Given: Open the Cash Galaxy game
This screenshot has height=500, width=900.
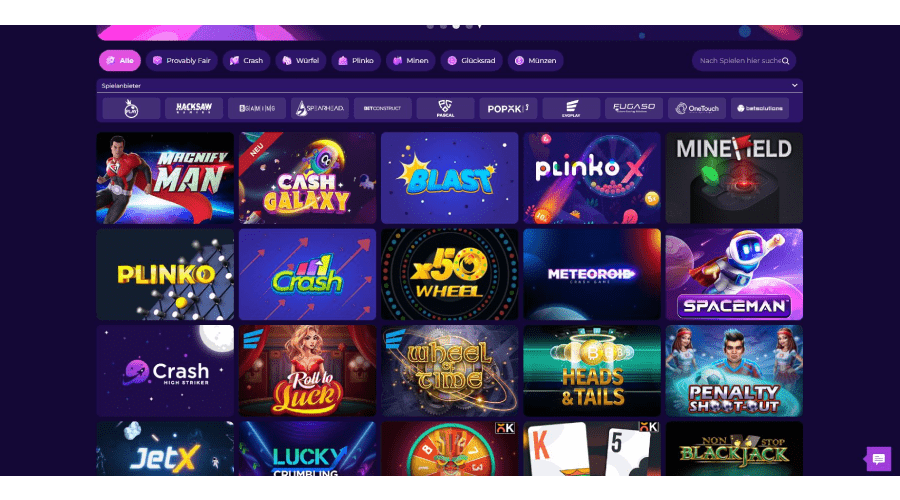Looking at the screenshot, I should pyautogui.click(x=308, y=178).
